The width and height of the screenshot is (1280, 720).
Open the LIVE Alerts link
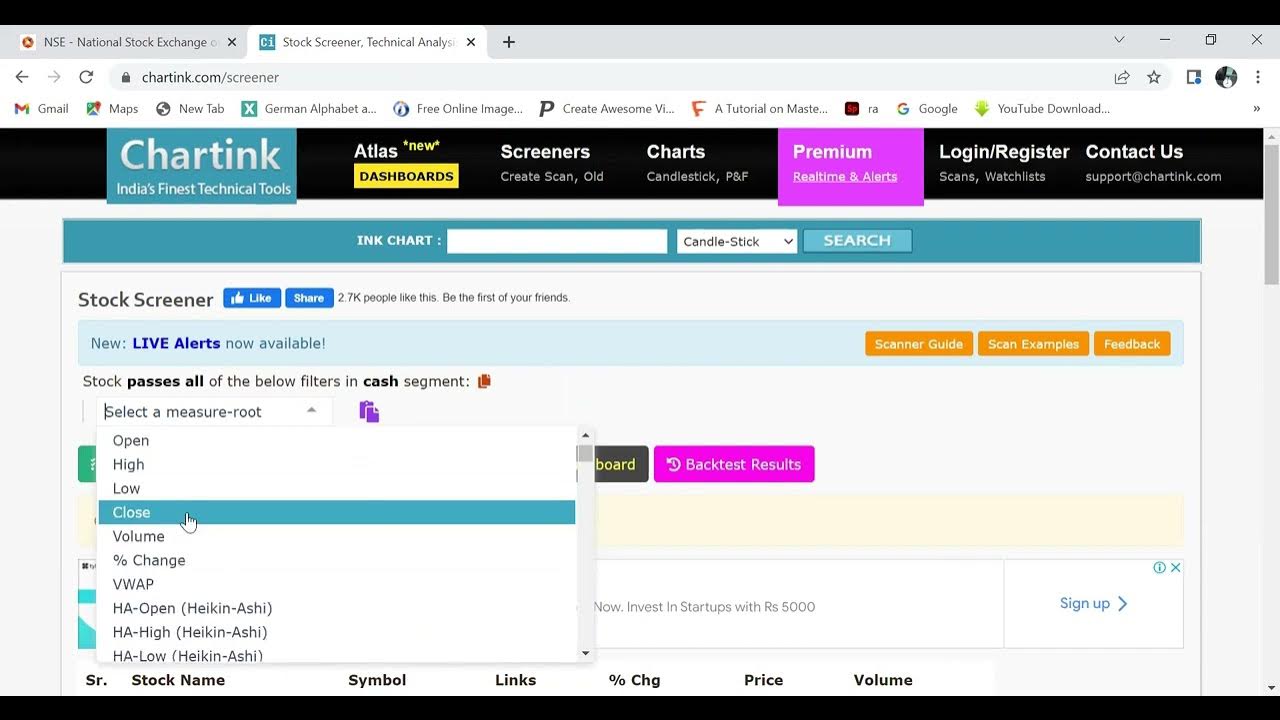pos(176,343)
